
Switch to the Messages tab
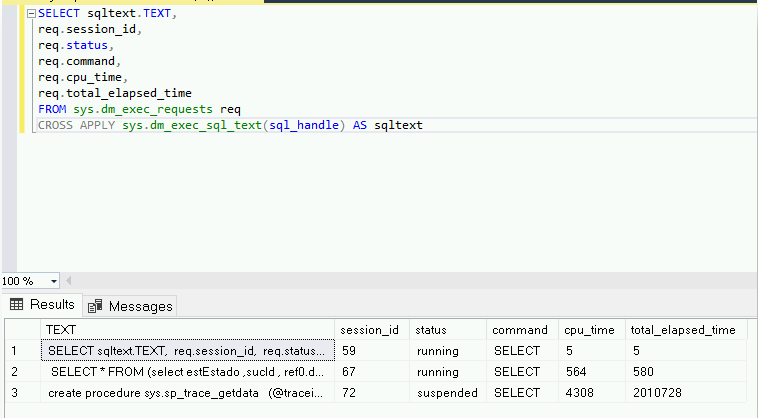coord(130,306)
